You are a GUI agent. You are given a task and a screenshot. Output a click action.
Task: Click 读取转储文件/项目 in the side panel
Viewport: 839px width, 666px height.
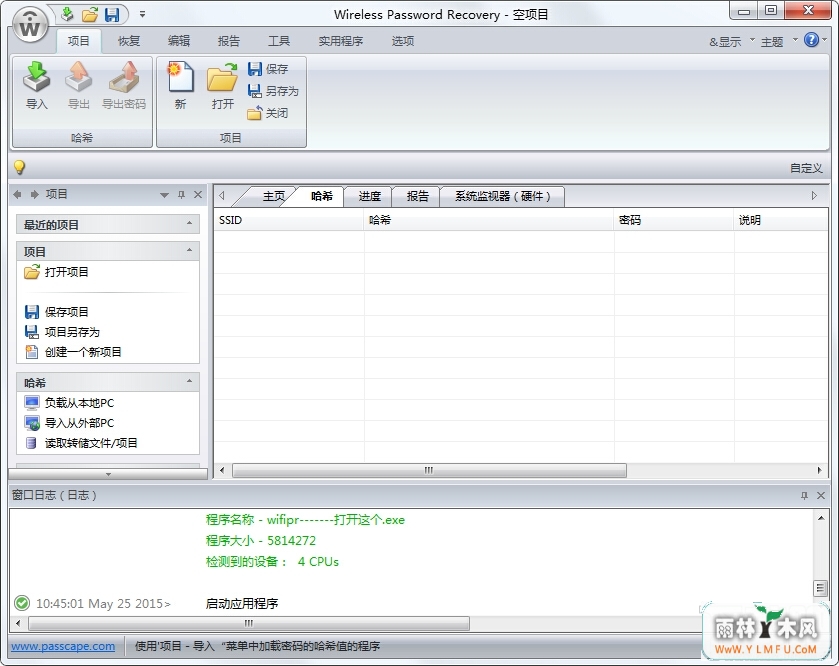tap(81, 443)
